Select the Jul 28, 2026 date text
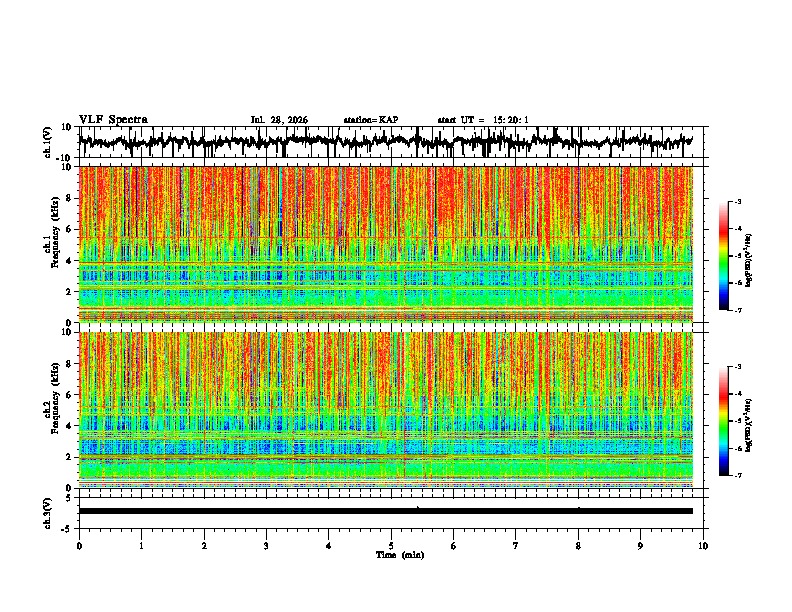 point(279,120)
